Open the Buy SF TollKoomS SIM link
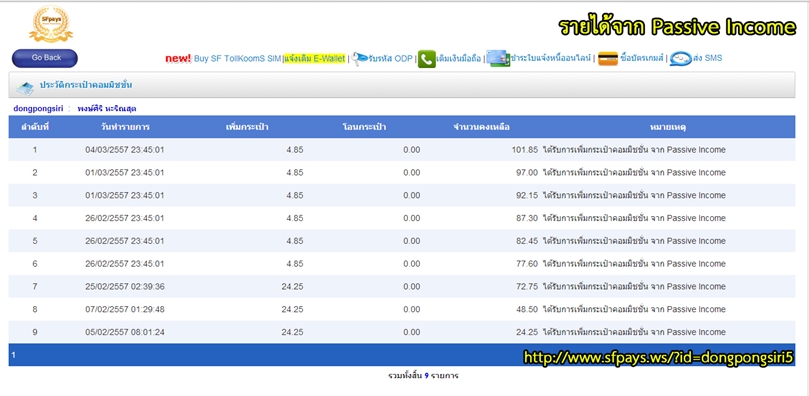 (x=237, y=58)
